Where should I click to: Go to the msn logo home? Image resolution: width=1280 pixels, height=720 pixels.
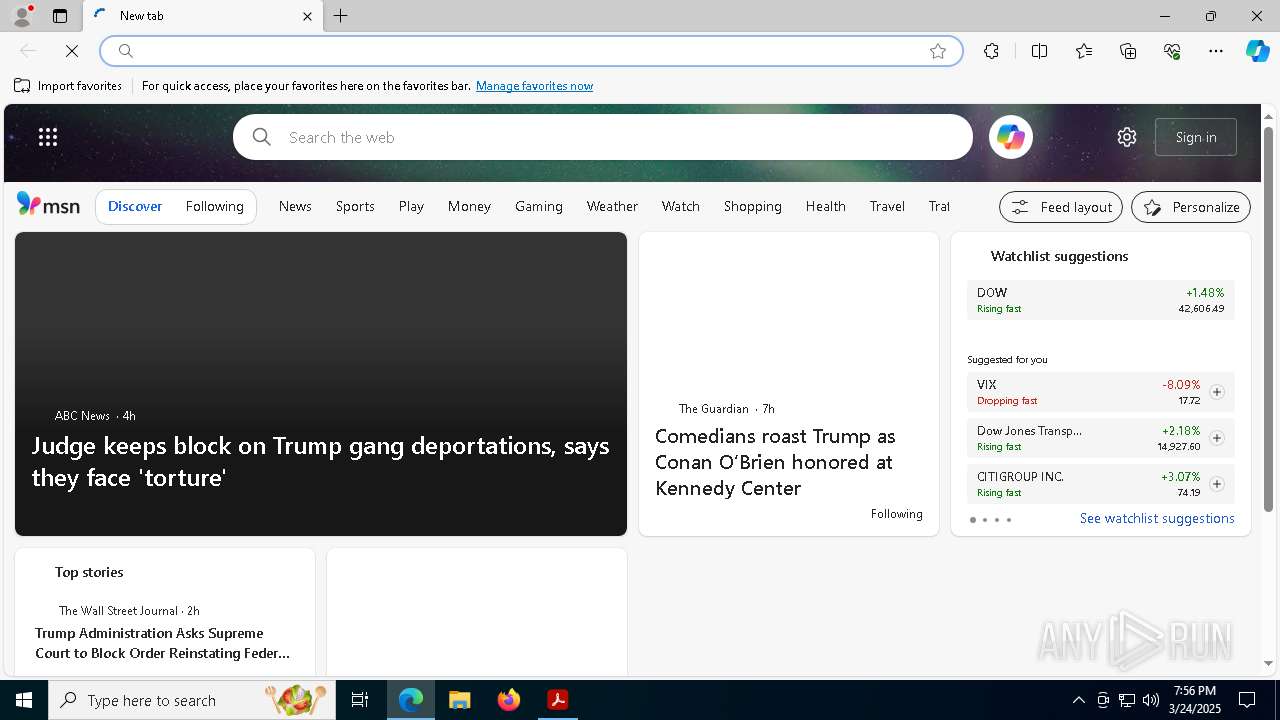(48, 205)
